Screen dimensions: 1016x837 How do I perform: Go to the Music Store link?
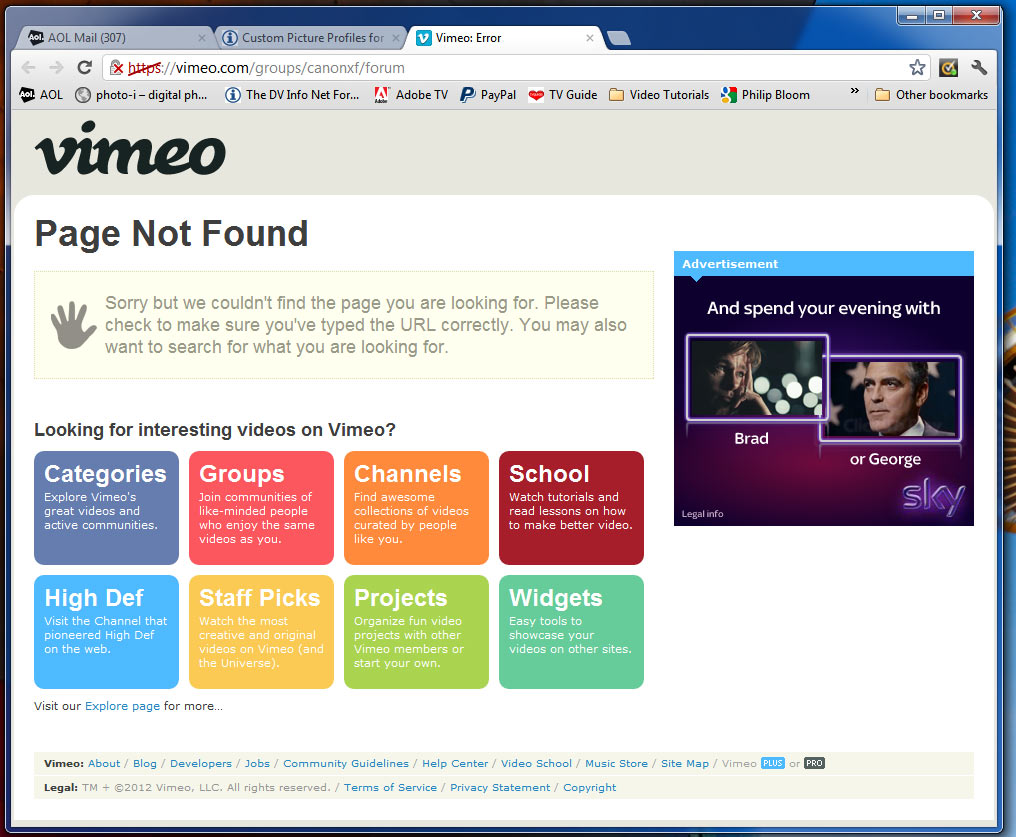pos(616,763)
